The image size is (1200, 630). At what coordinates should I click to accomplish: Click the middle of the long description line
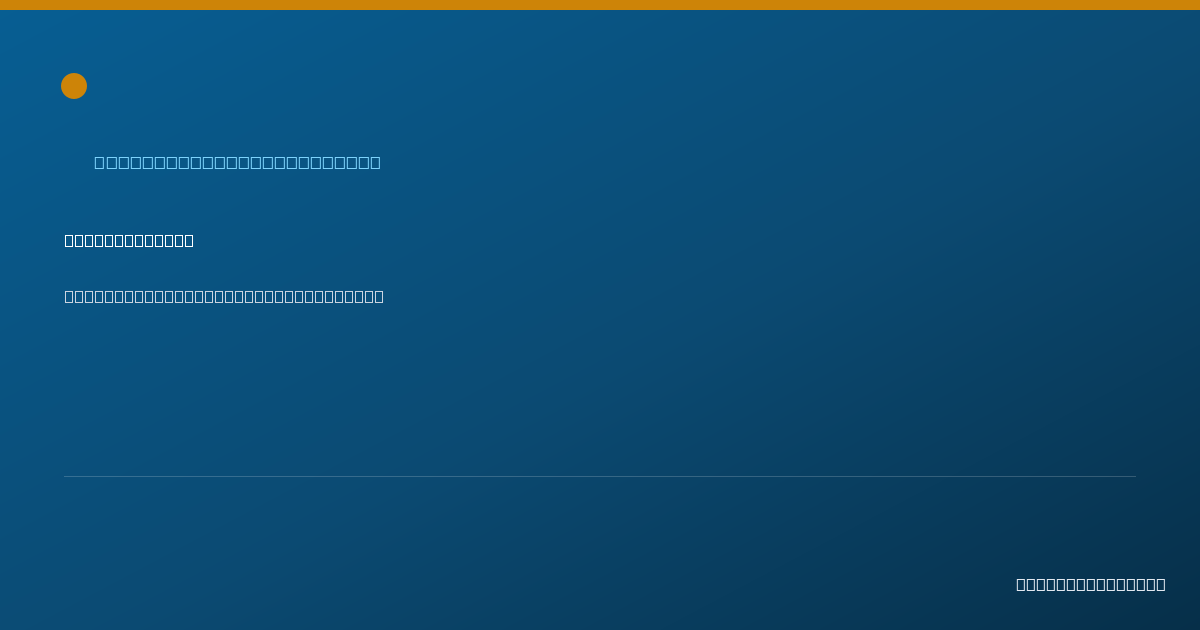[x=224, y=296]
